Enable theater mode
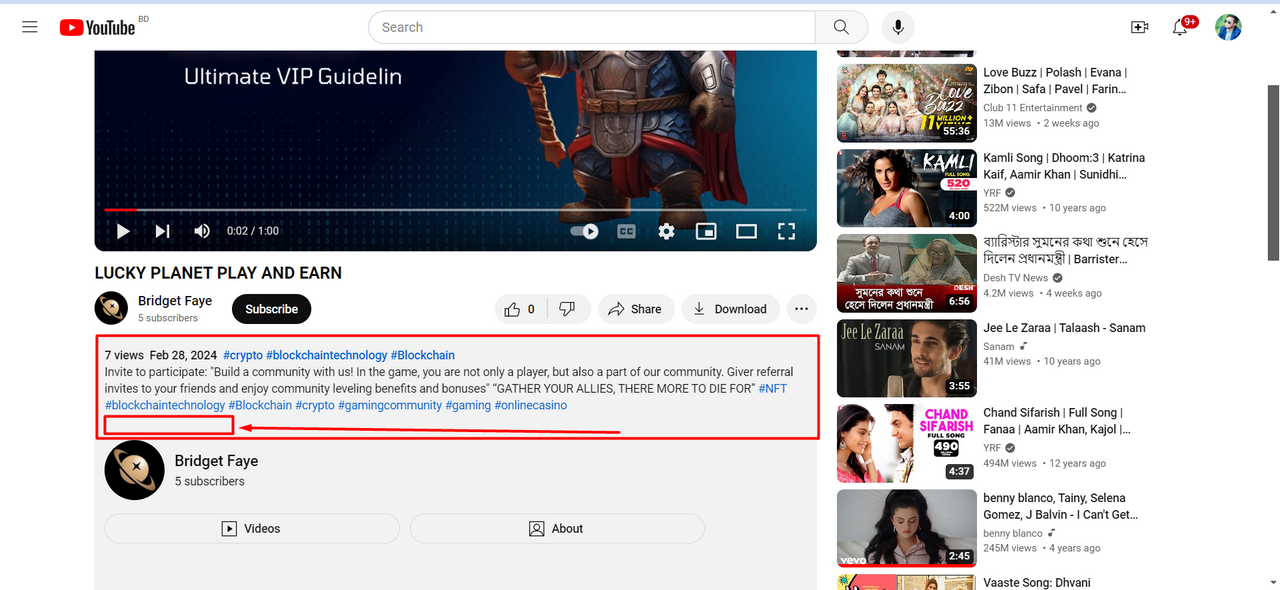Screen dimensions: 1280x590 point(746,231)
